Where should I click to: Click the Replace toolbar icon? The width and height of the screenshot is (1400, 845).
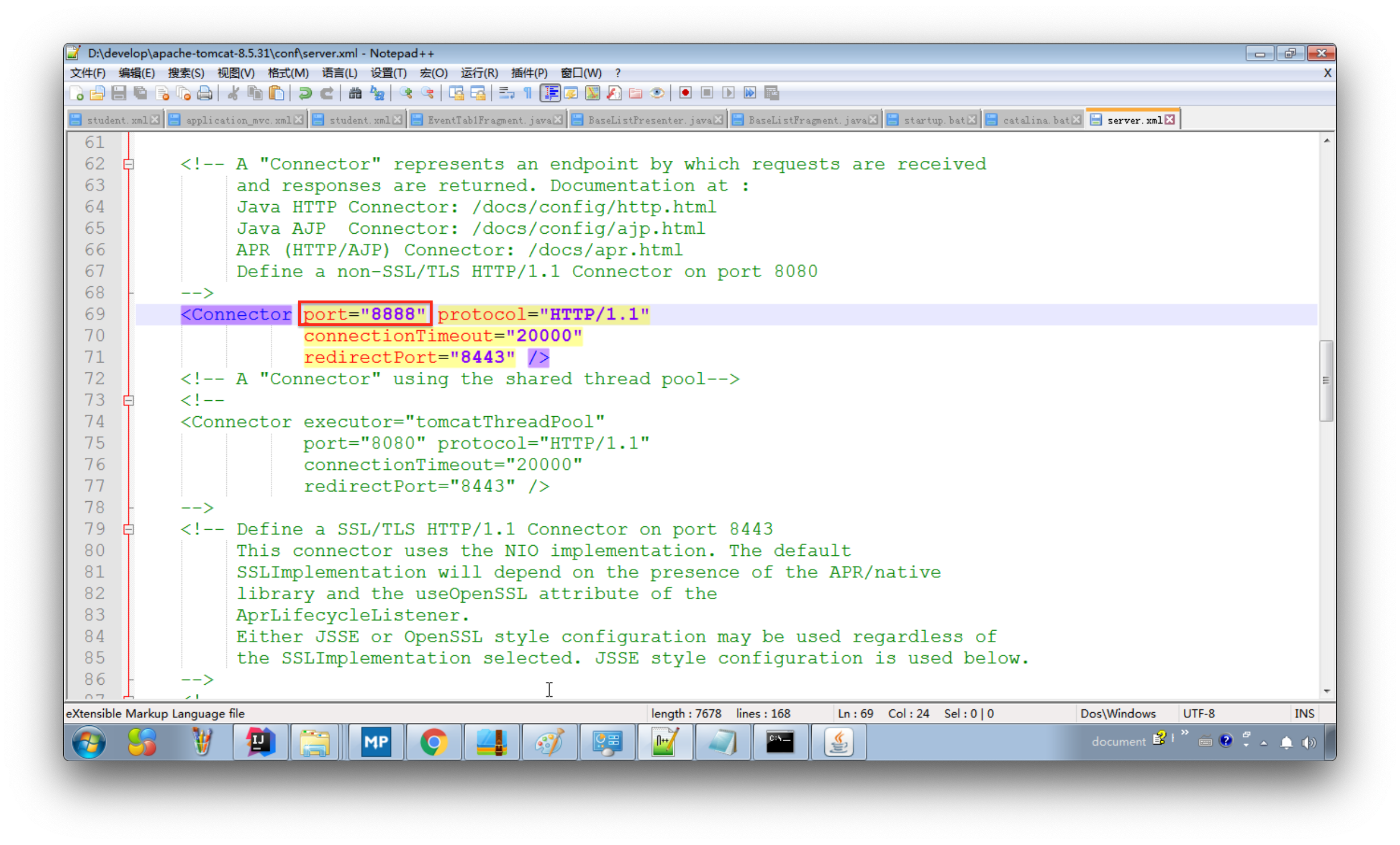[x=377, y=93]
